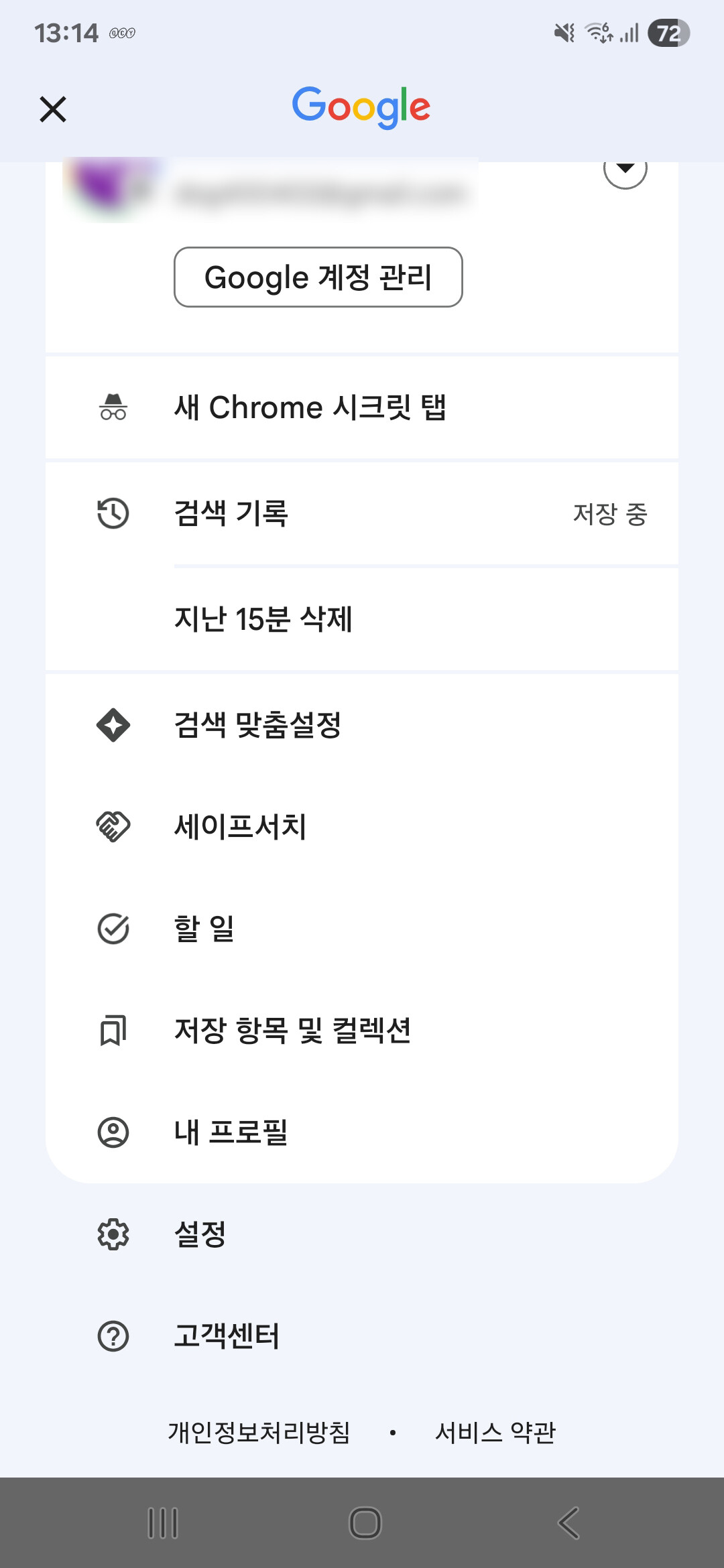Tap the search history clock icon
The image size is (724, 1568).
tap(113, 514)
